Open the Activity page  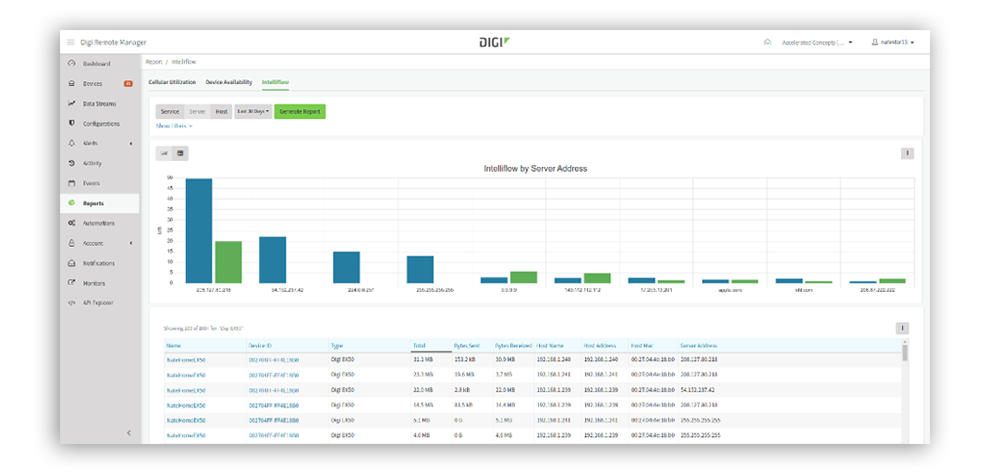pos(92,163)
